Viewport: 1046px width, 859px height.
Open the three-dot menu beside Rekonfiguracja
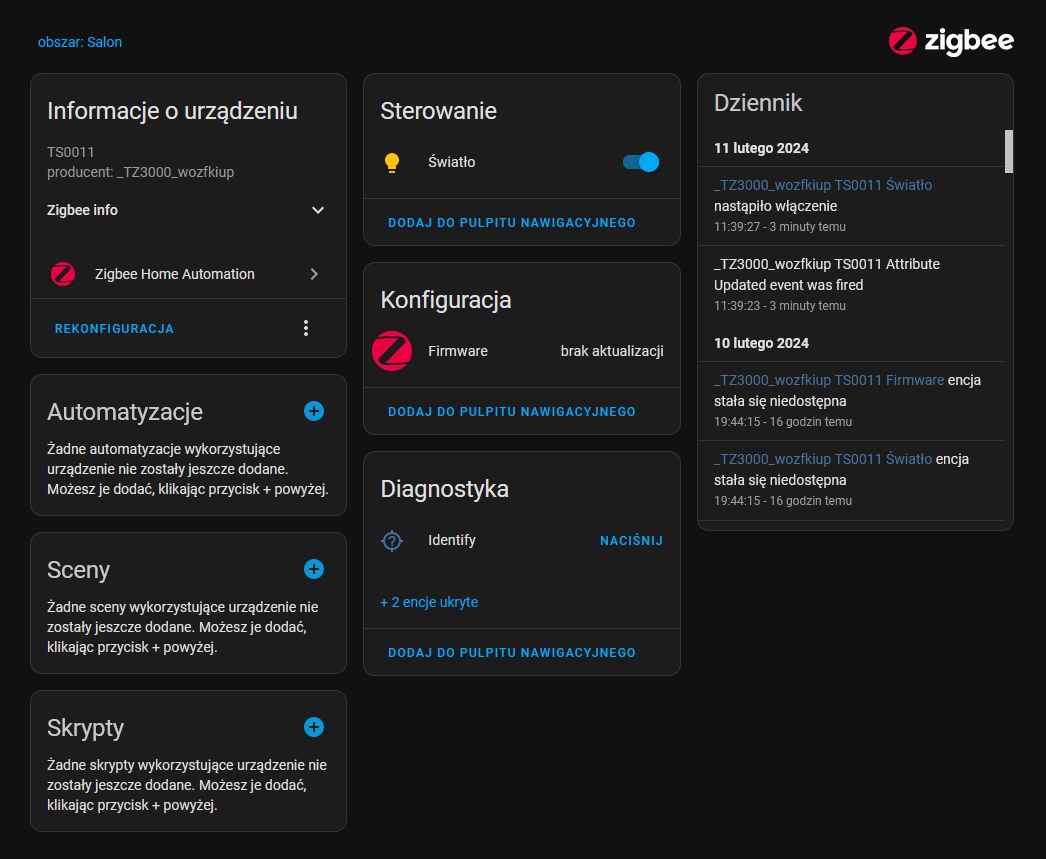306,328
